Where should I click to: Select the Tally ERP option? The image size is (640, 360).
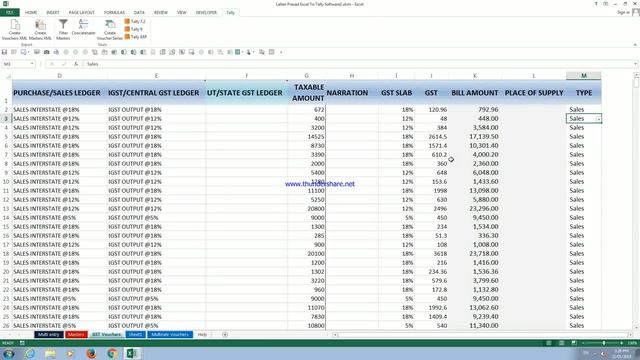(136, 37)
